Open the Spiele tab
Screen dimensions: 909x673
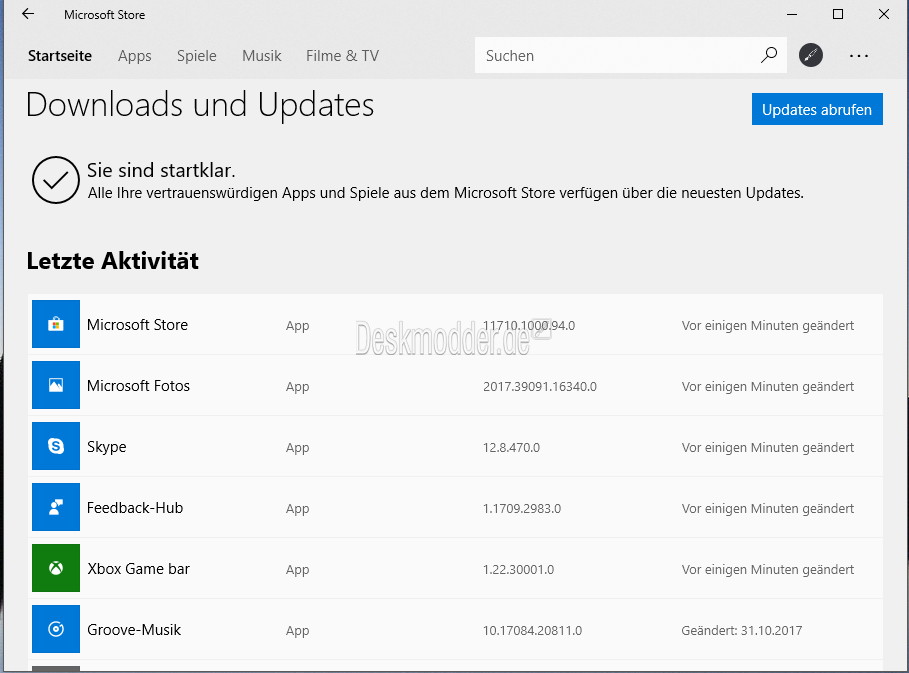coord(197,56)
